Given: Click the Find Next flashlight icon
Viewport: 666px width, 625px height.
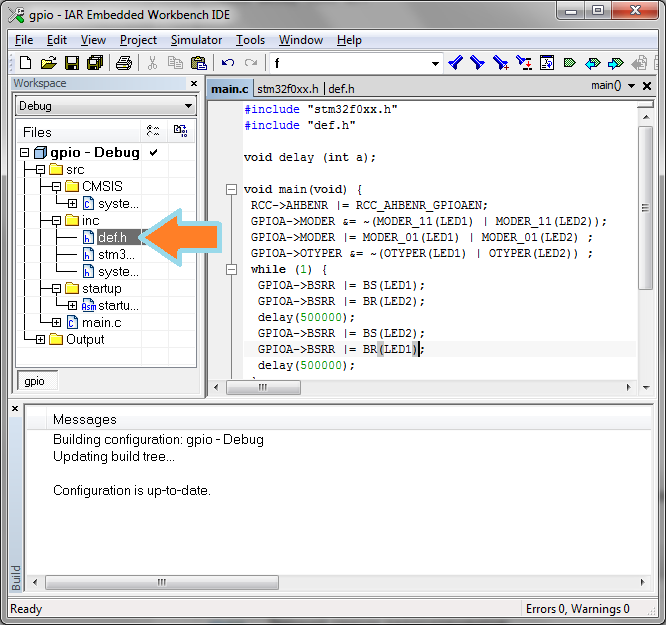Looking at the screenshot, I should coord(478,63).
